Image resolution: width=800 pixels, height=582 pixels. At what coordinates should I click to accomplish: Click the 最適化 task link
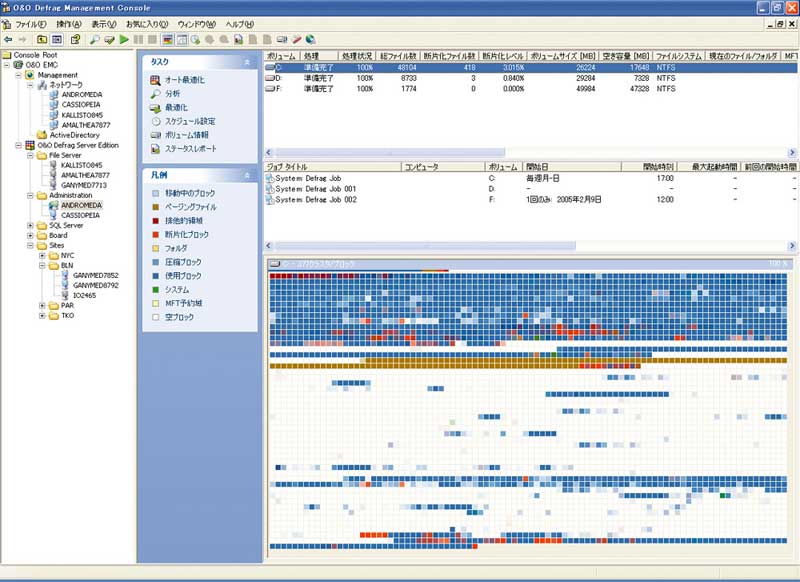[177, 108]
